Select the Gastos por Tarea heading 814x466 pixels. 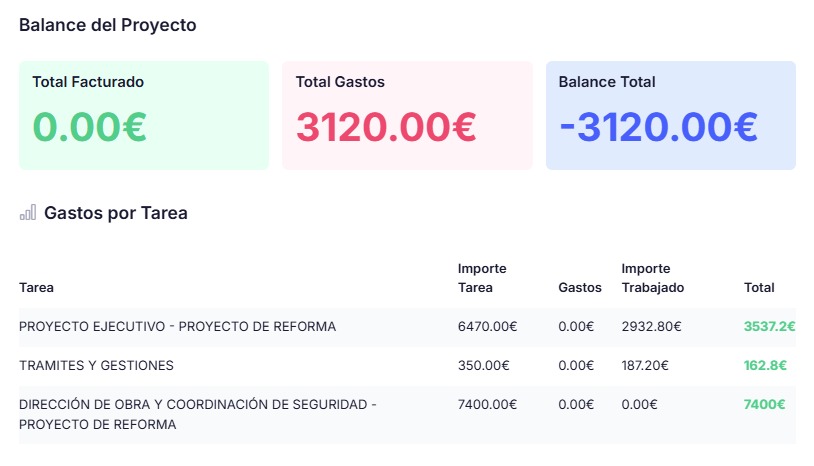(116, 213)
